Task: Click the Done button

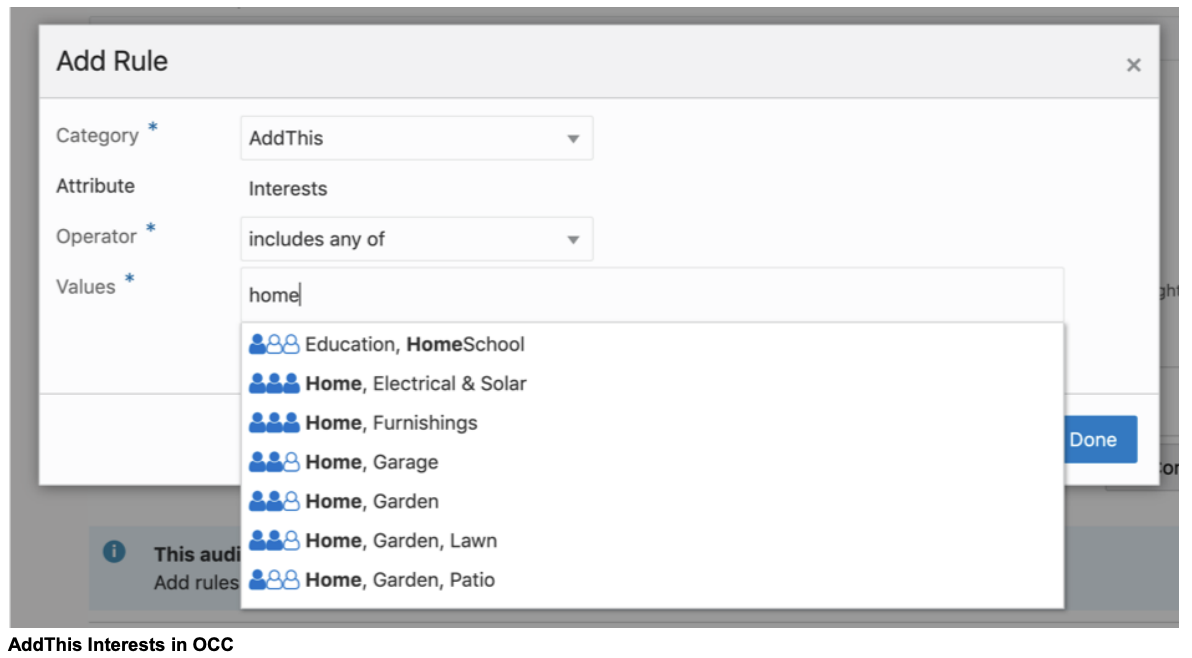Action: click(x=1099, y=439)
